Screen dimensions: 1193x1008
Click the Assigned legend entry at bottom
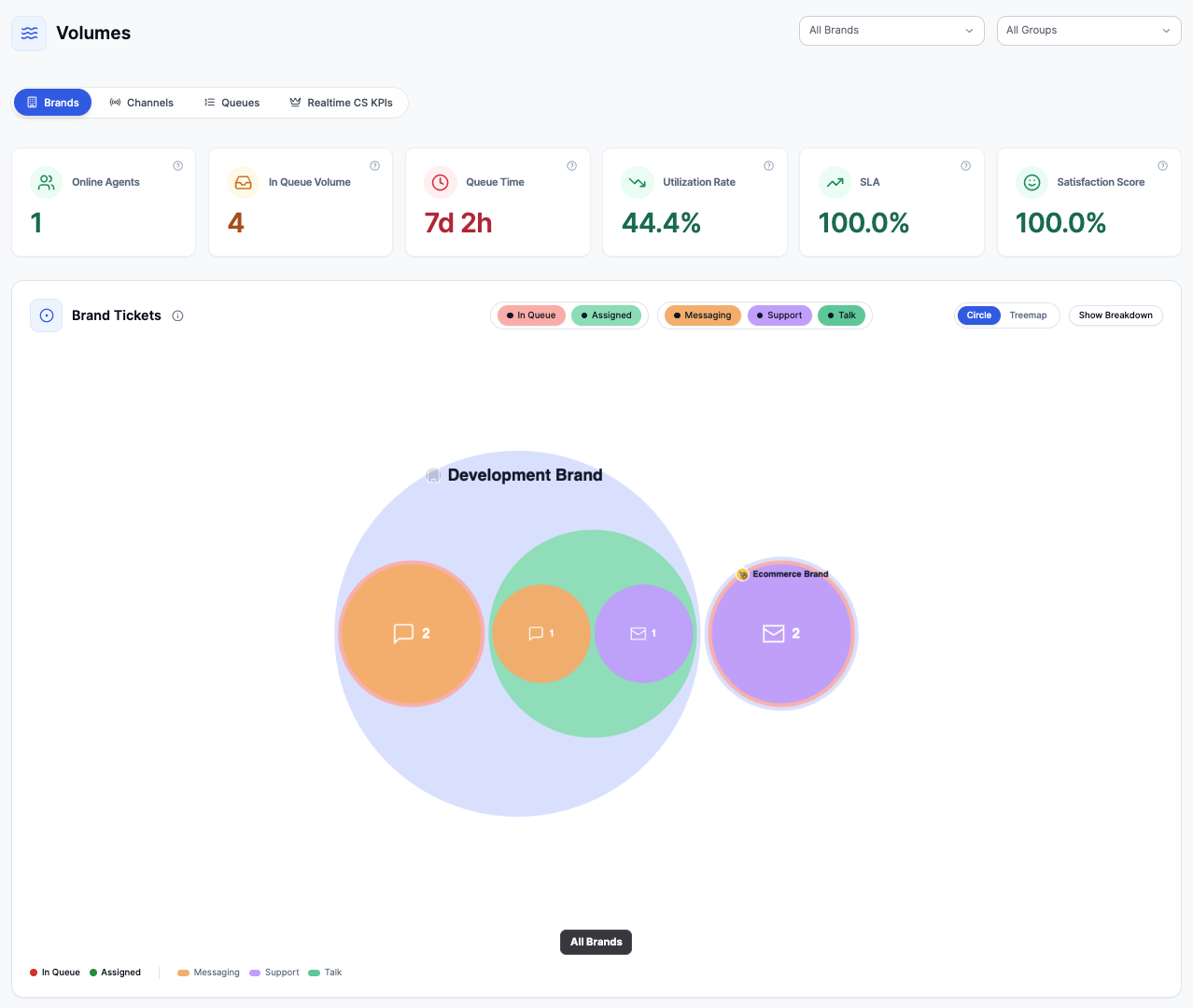[116, 973]
